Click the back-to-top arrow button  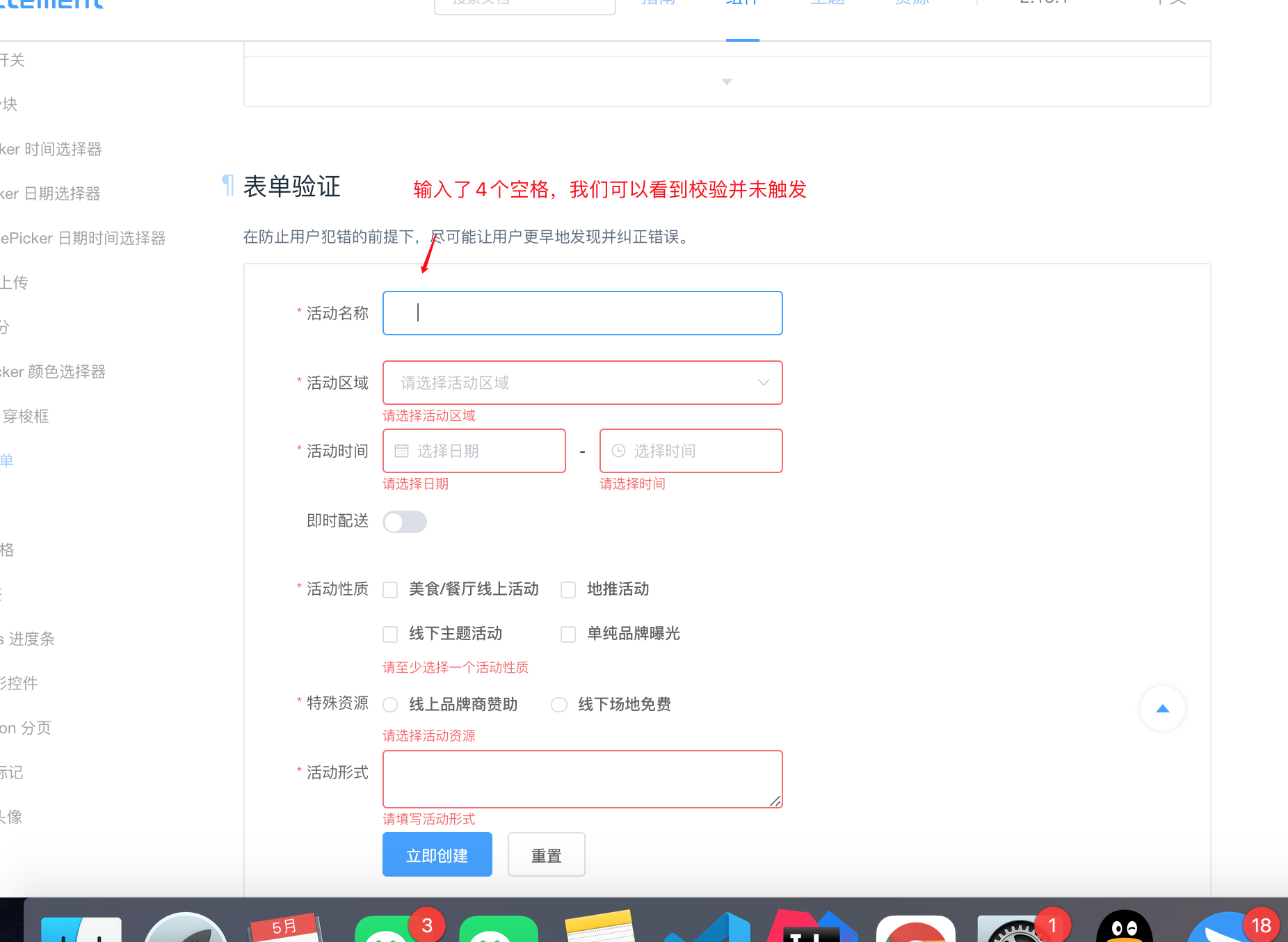[x=1162, y=708]
